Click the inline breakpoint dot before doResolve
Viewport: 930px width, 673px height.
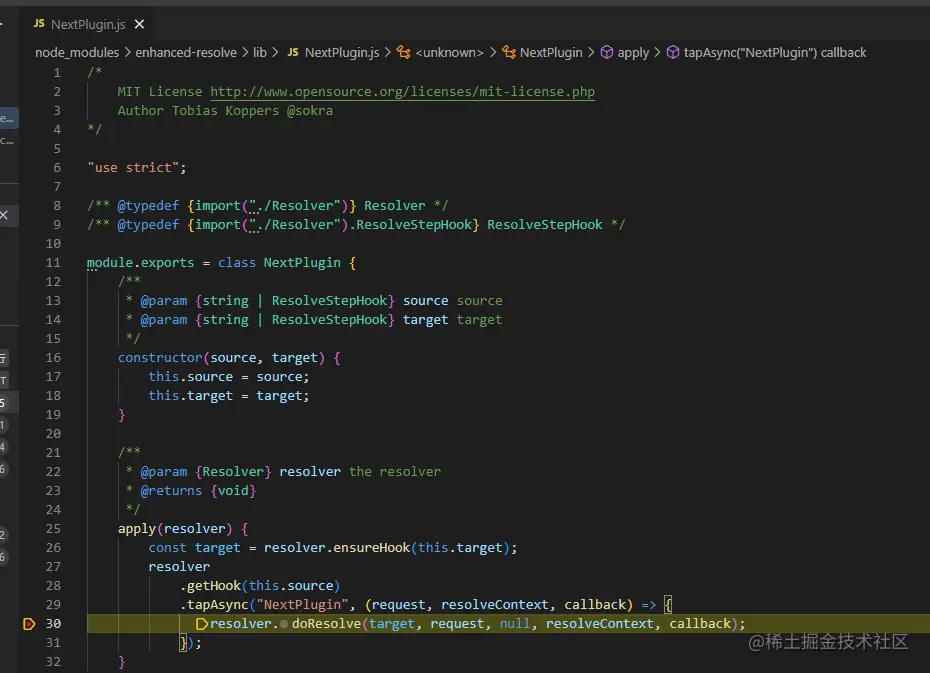(284, 624)
